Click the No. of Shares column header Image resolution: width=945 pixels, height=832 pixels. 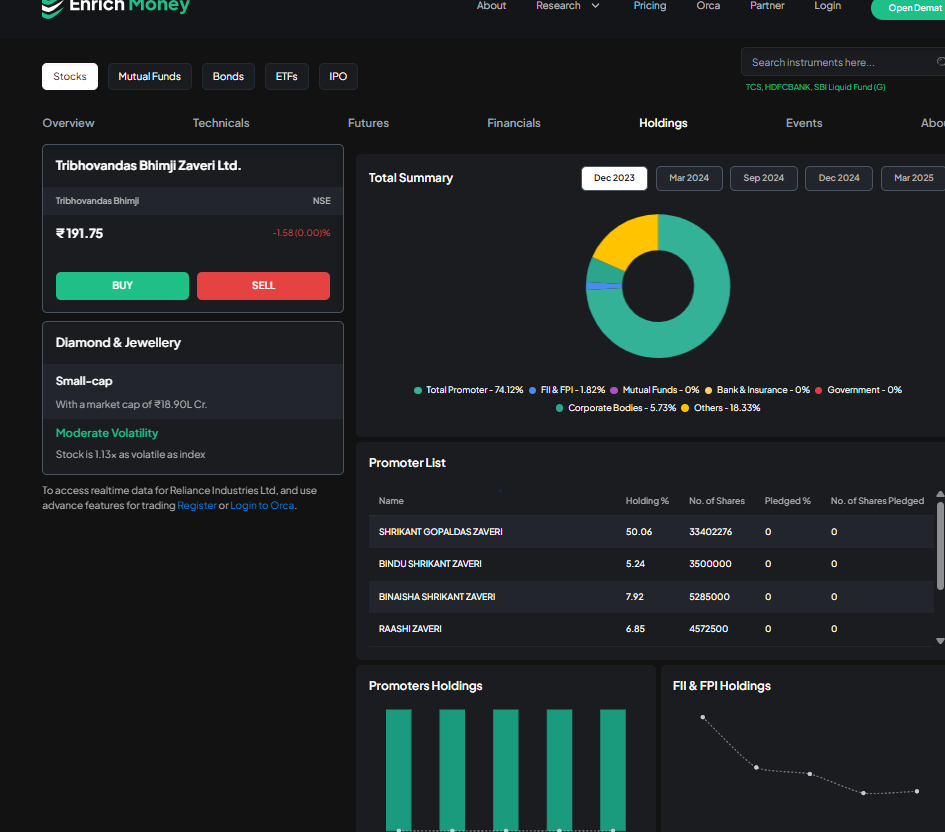pos(717,501)
